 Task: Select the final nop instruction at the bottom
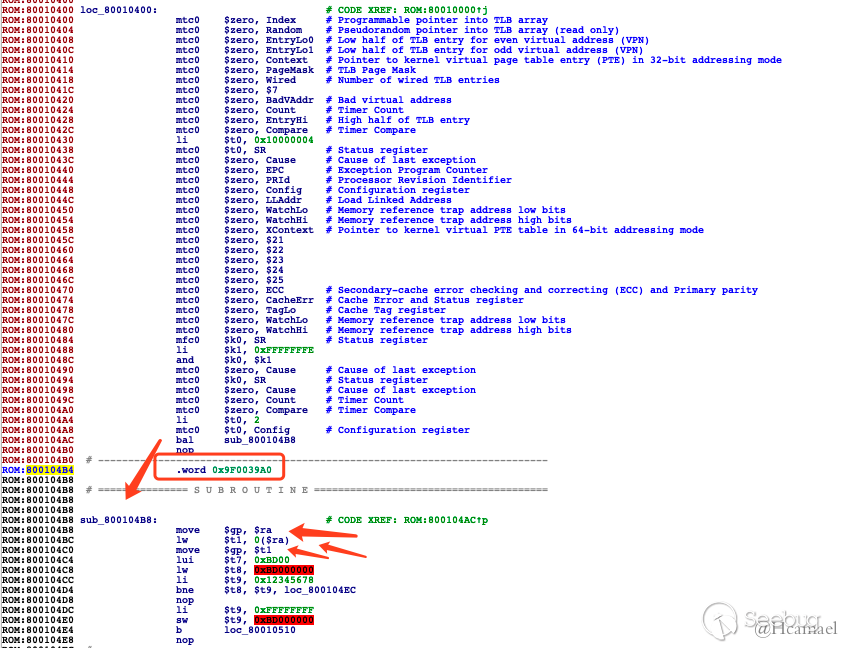185,640
